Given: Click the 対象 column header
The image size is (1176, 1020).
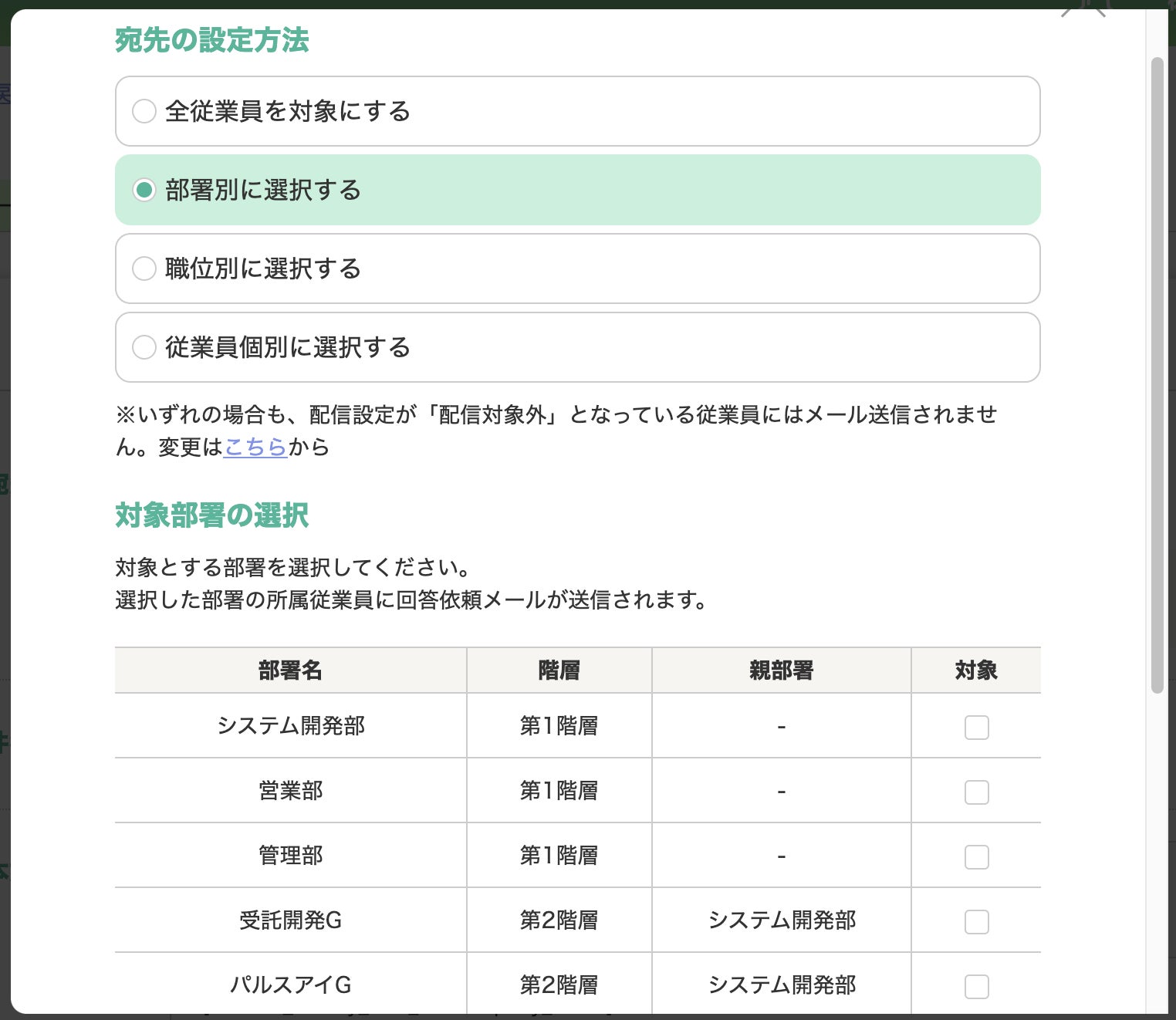Looking at the screenshot, I should coord(976,670).
